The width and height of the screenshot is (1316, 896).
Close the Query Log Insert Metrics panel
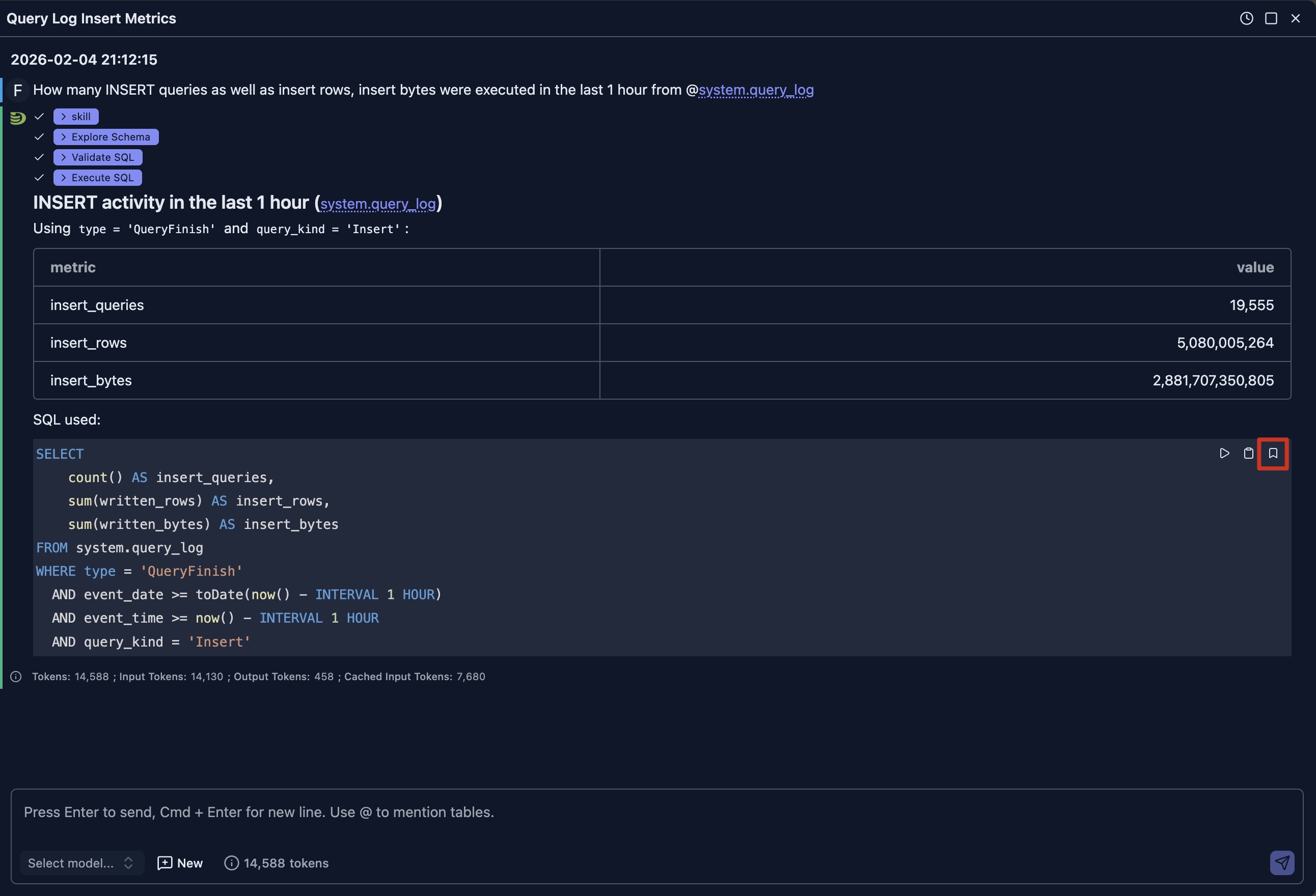tap(1296, 19)
